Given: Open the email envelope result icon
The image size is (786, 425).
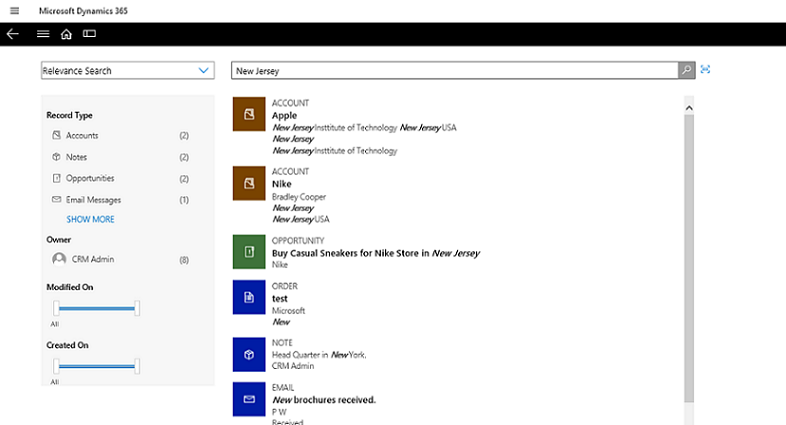Looking at the screenshot, I should (249, 399).
